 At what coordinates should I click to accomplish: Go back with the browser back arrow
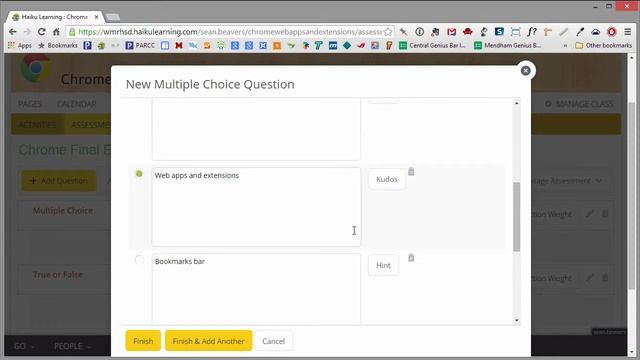point(13,31)
